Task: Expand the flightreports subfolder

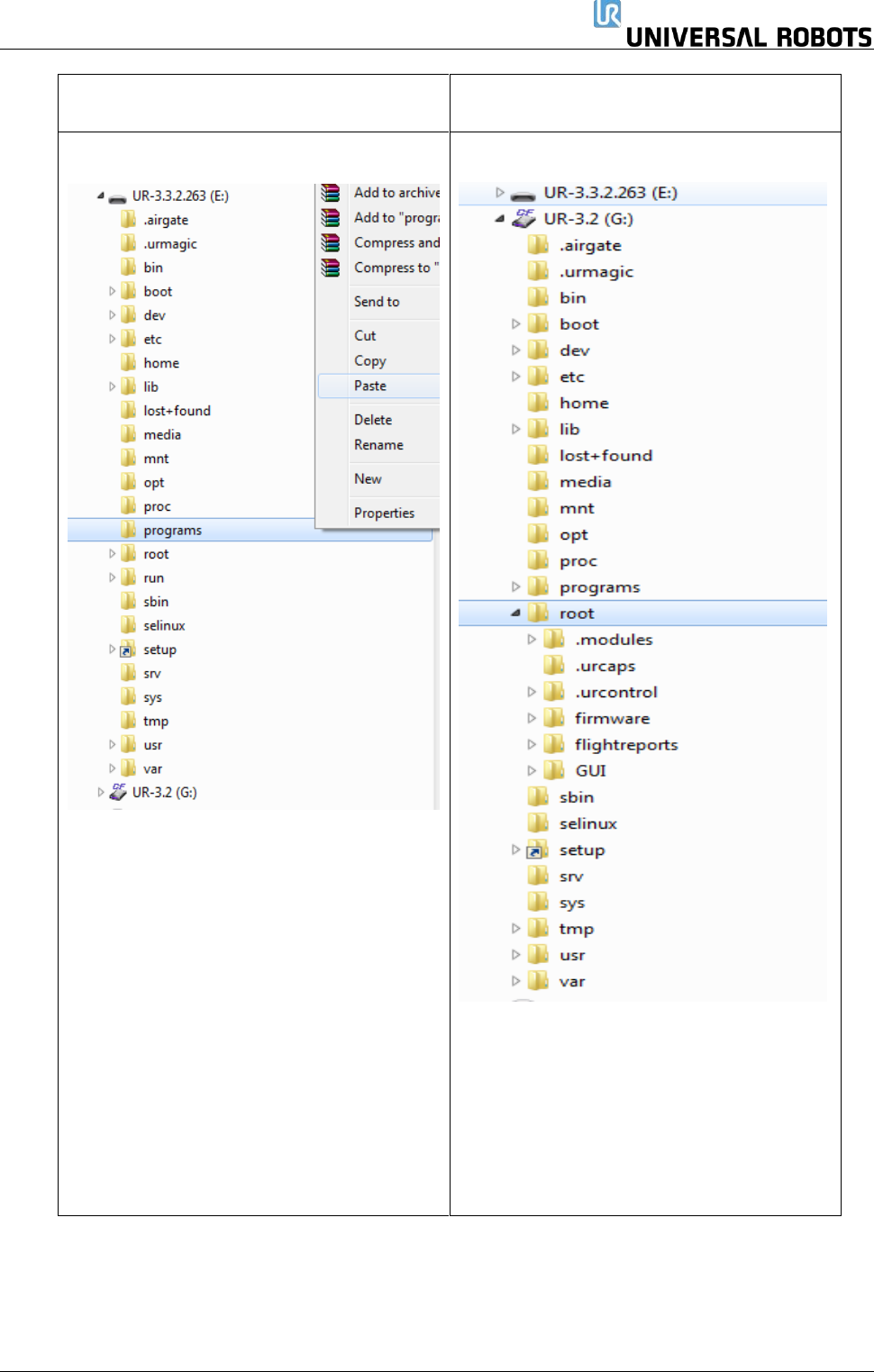Action: coord(532,744)
